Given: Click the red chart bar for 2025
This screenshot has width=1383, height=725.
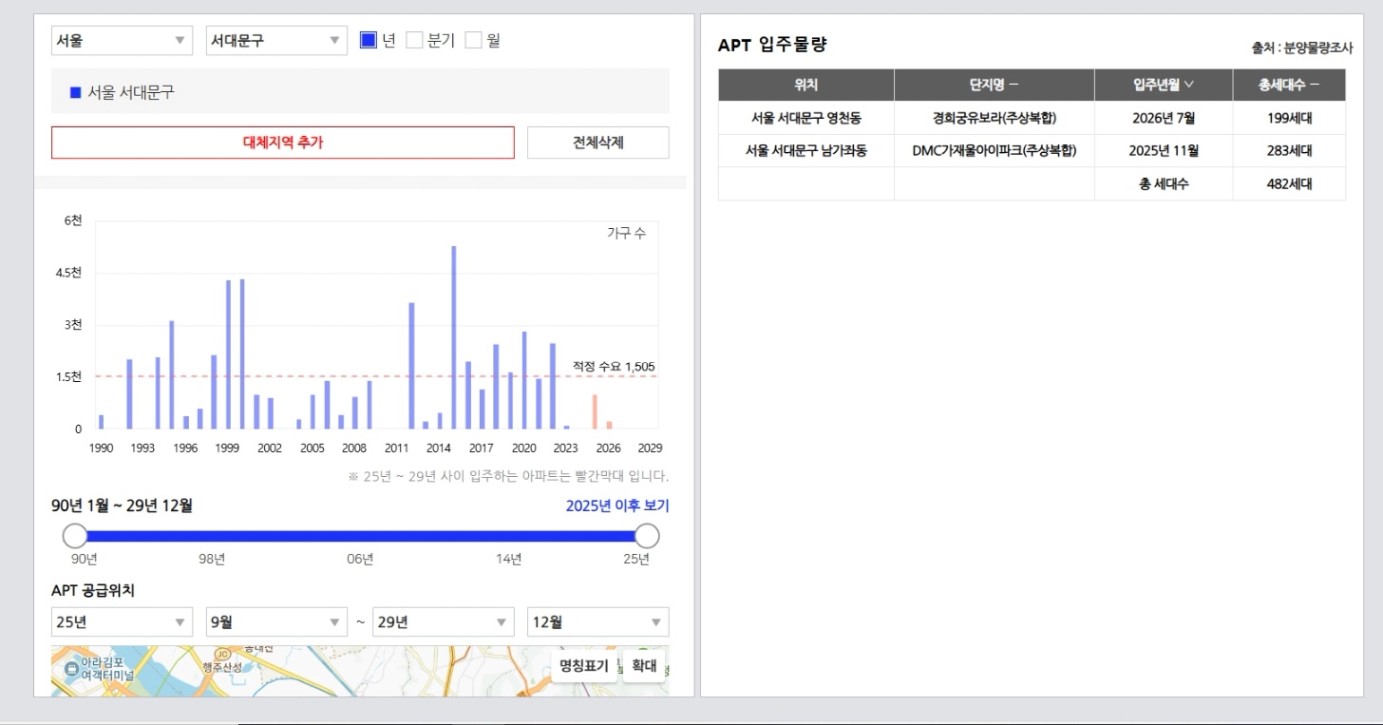Looking at the screenshot, I should click(595, 412).
